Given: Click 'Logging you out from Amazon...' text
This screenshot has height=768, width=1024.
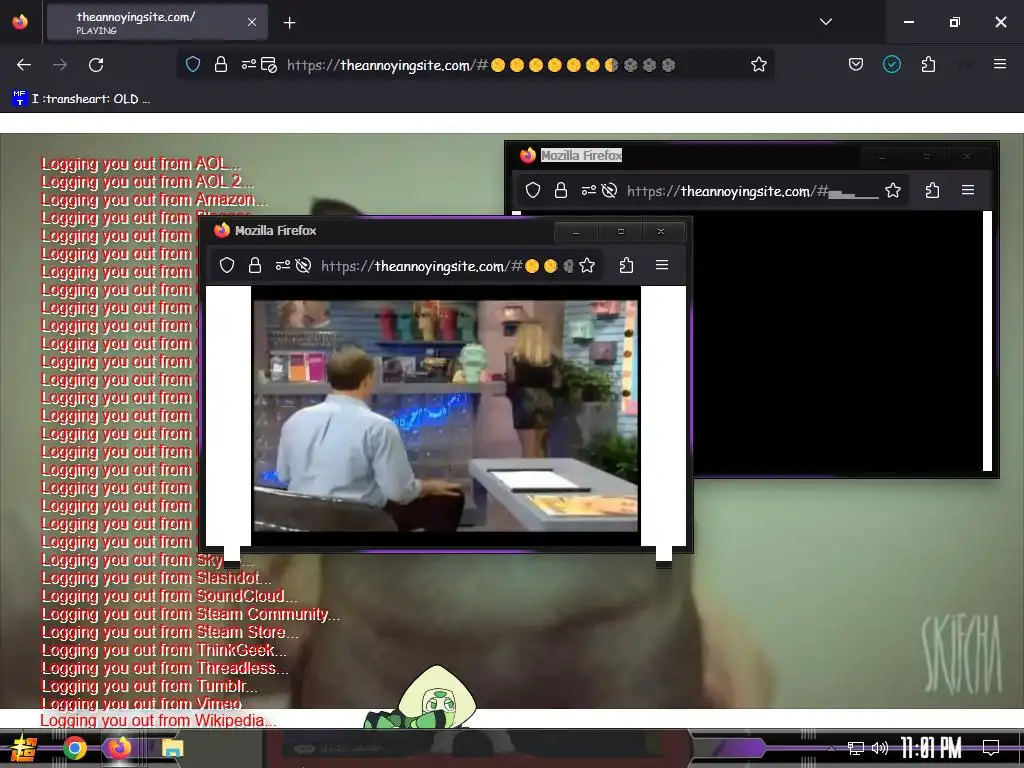Looking at the screenshot, I should click(154, 199).
